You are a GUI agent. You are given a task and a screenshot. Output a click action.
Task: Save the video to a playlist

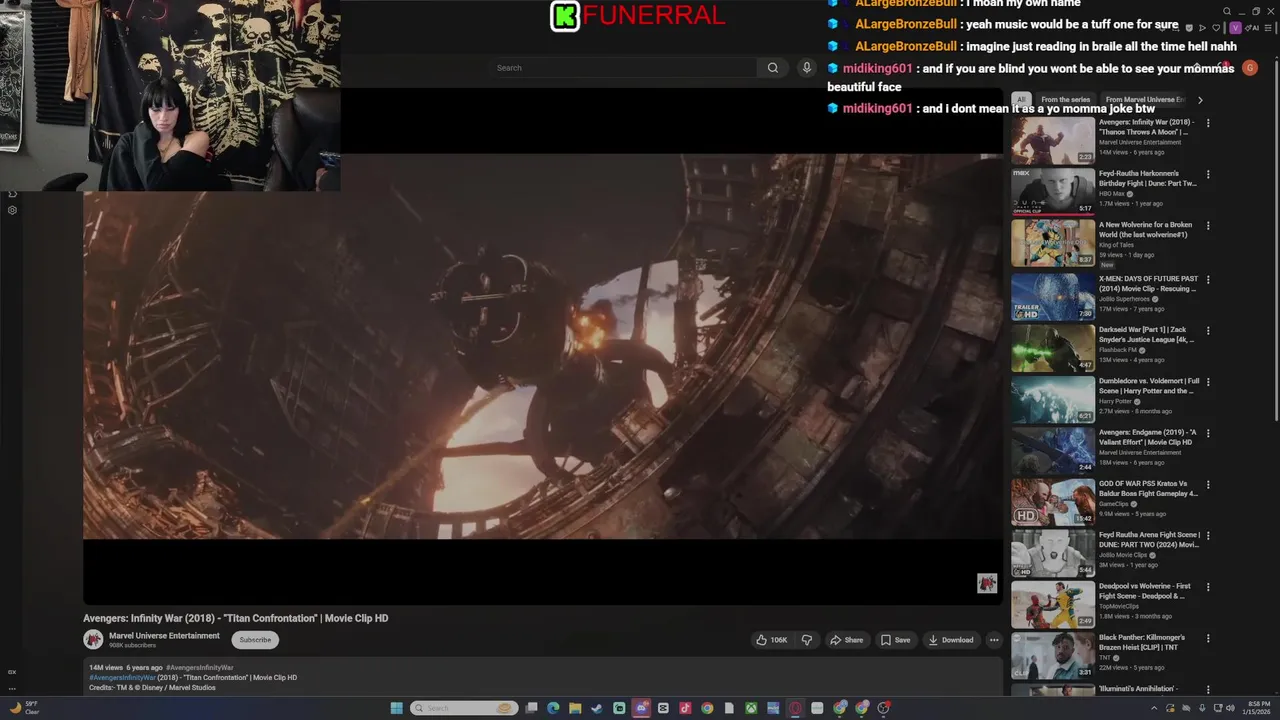pyautogui.click(x=895, y=640)
